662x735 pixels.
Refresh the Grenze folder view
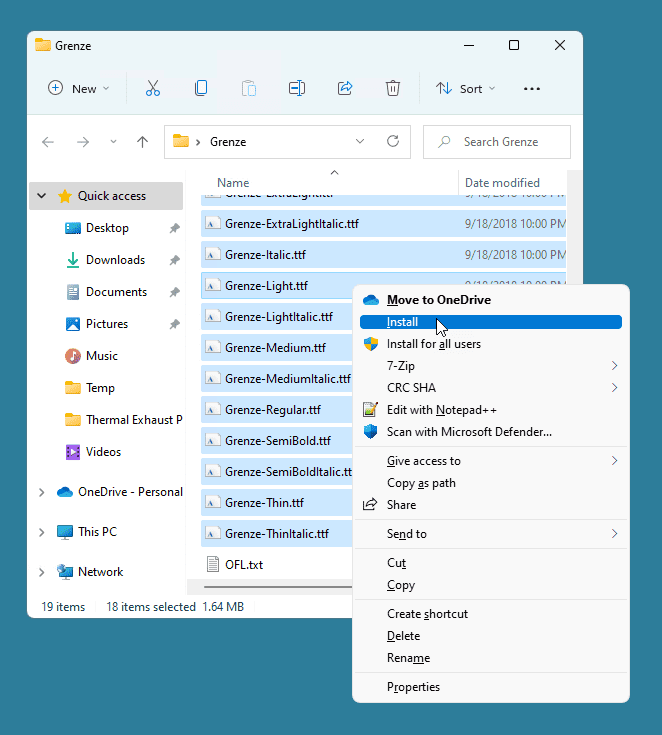pos(393,141)
